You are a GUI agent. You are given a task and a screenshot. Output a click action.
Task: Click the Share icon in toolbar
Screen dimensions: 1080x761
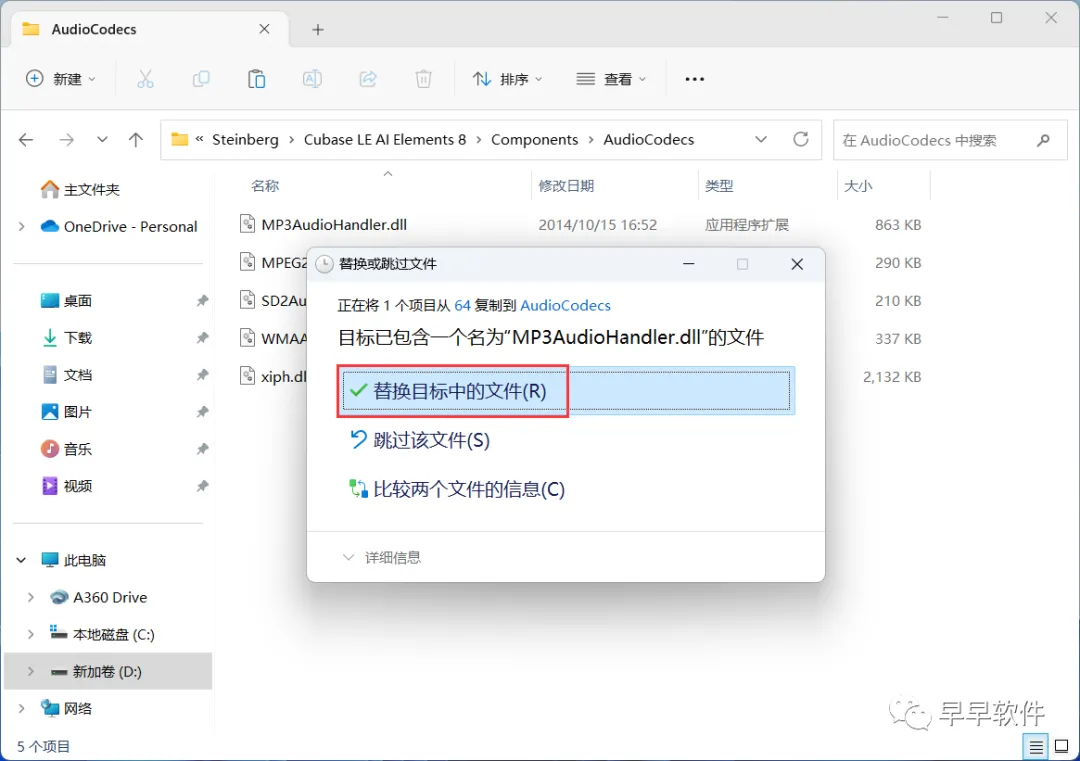pyautogui.click(x=368, y=79)
